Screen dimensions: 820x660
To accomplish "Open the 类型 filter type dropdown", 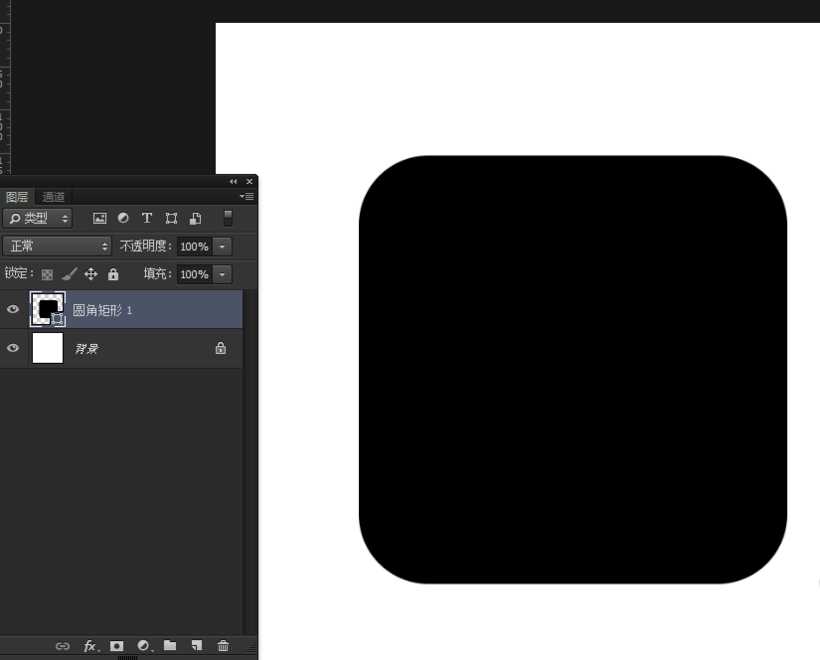I will pos(38,218).
